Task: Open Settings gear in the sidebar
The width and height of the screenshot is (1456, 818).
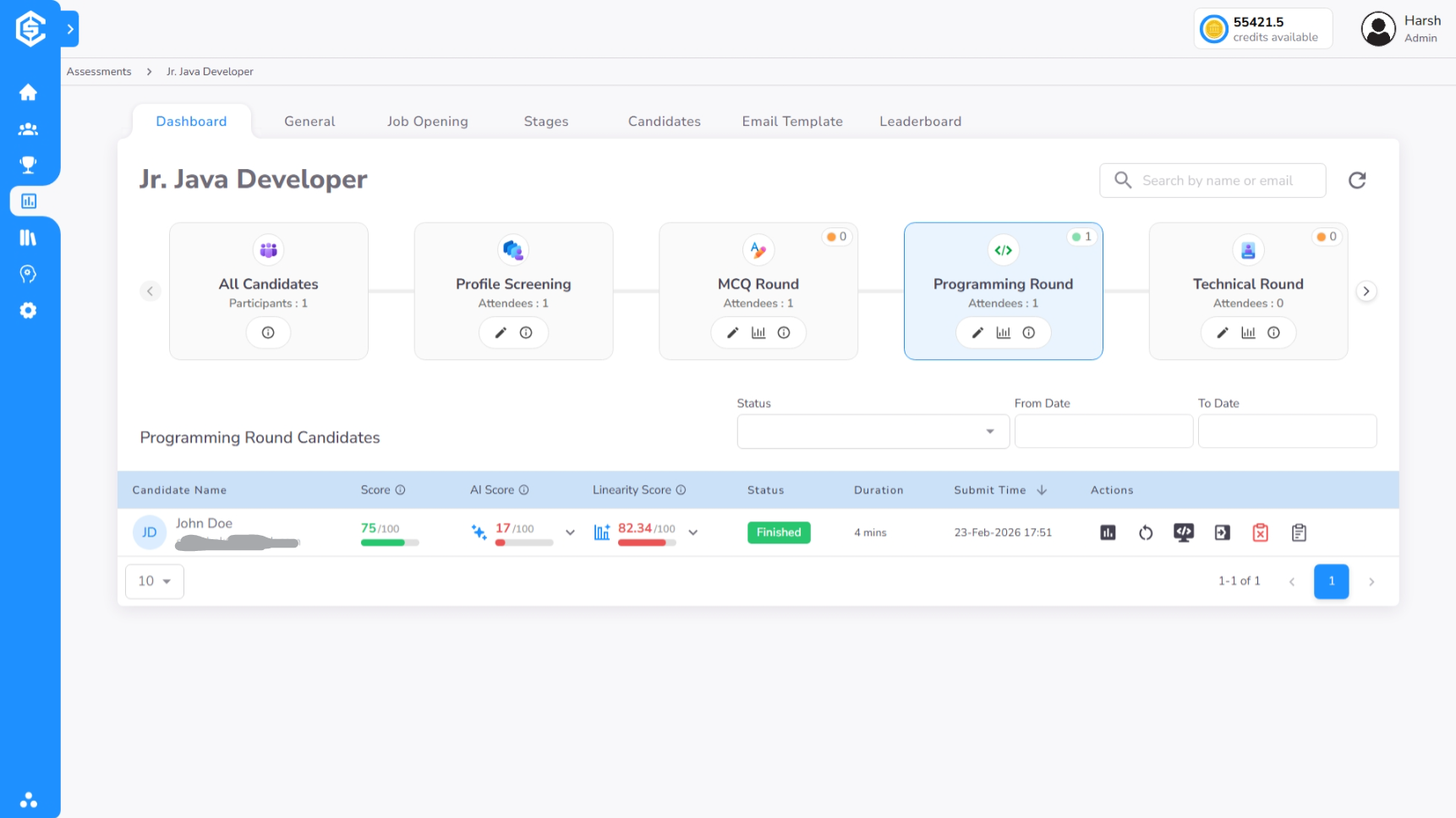Action: 29,310
